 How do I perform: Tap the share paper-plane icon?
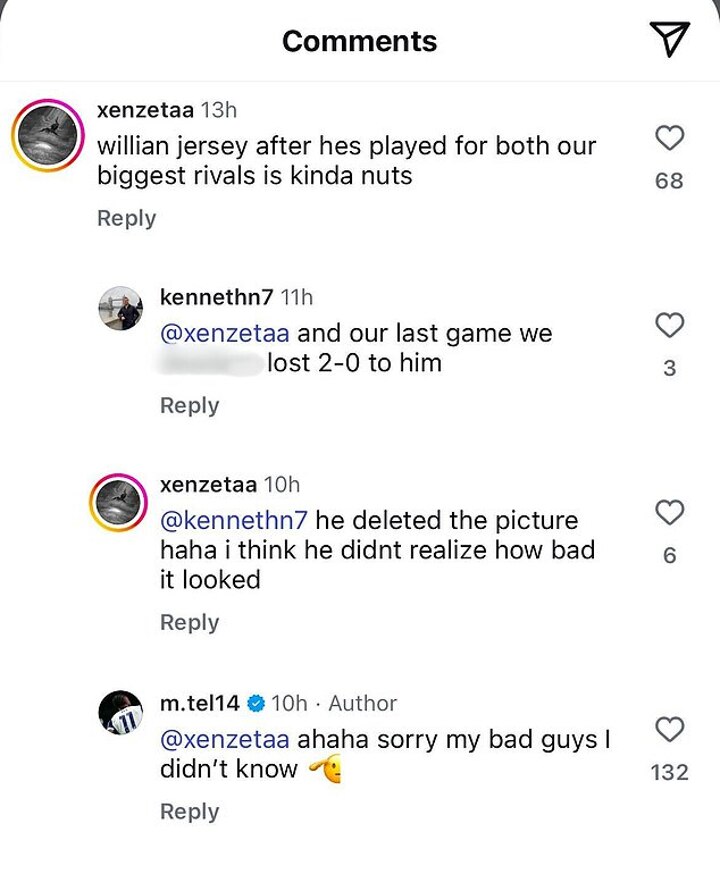pyautogui.click(x=669, y=39)
